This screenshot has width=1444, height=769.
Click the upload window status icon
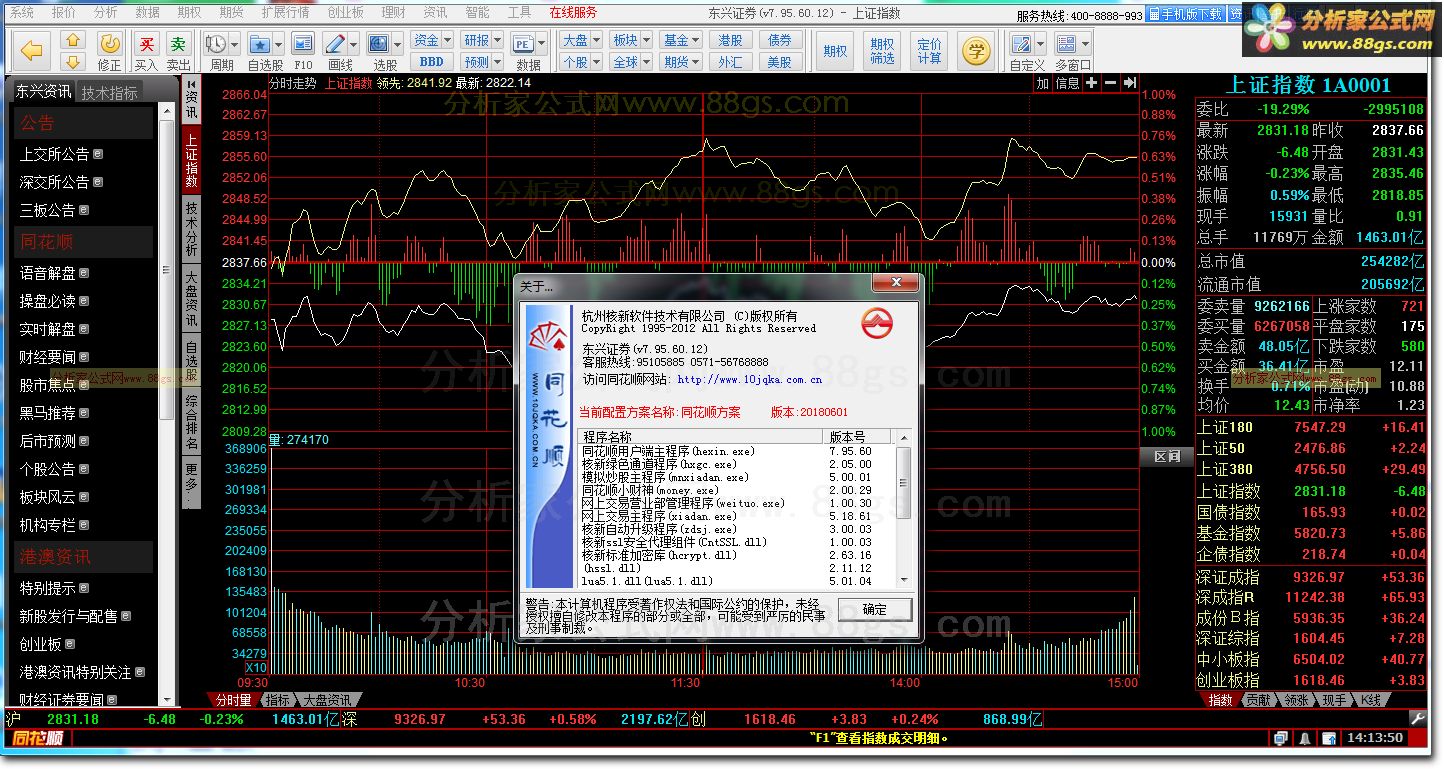click(x=1328, y=738)
